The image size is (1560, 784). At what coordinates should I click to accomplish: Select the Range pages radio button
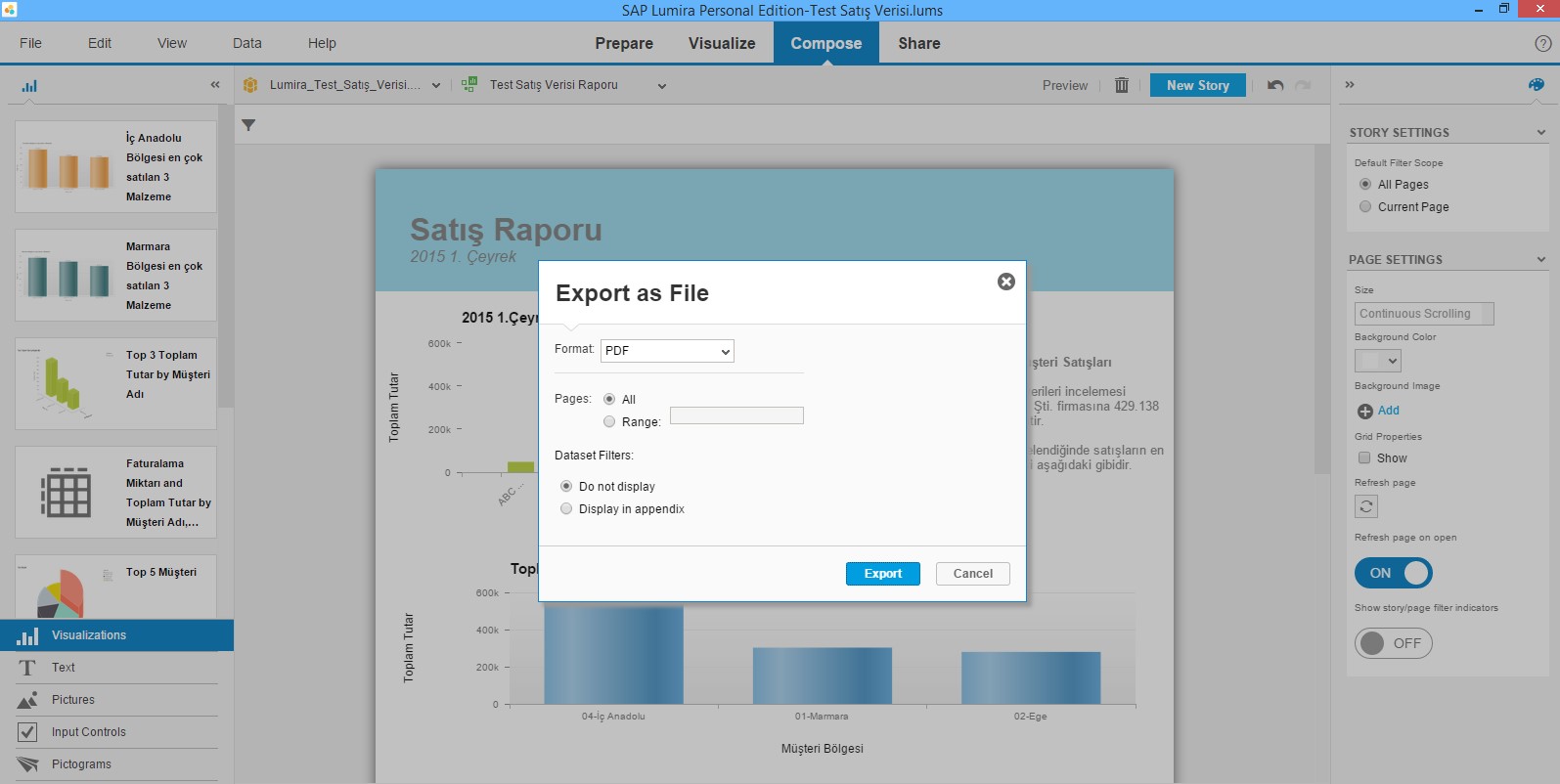609,421
